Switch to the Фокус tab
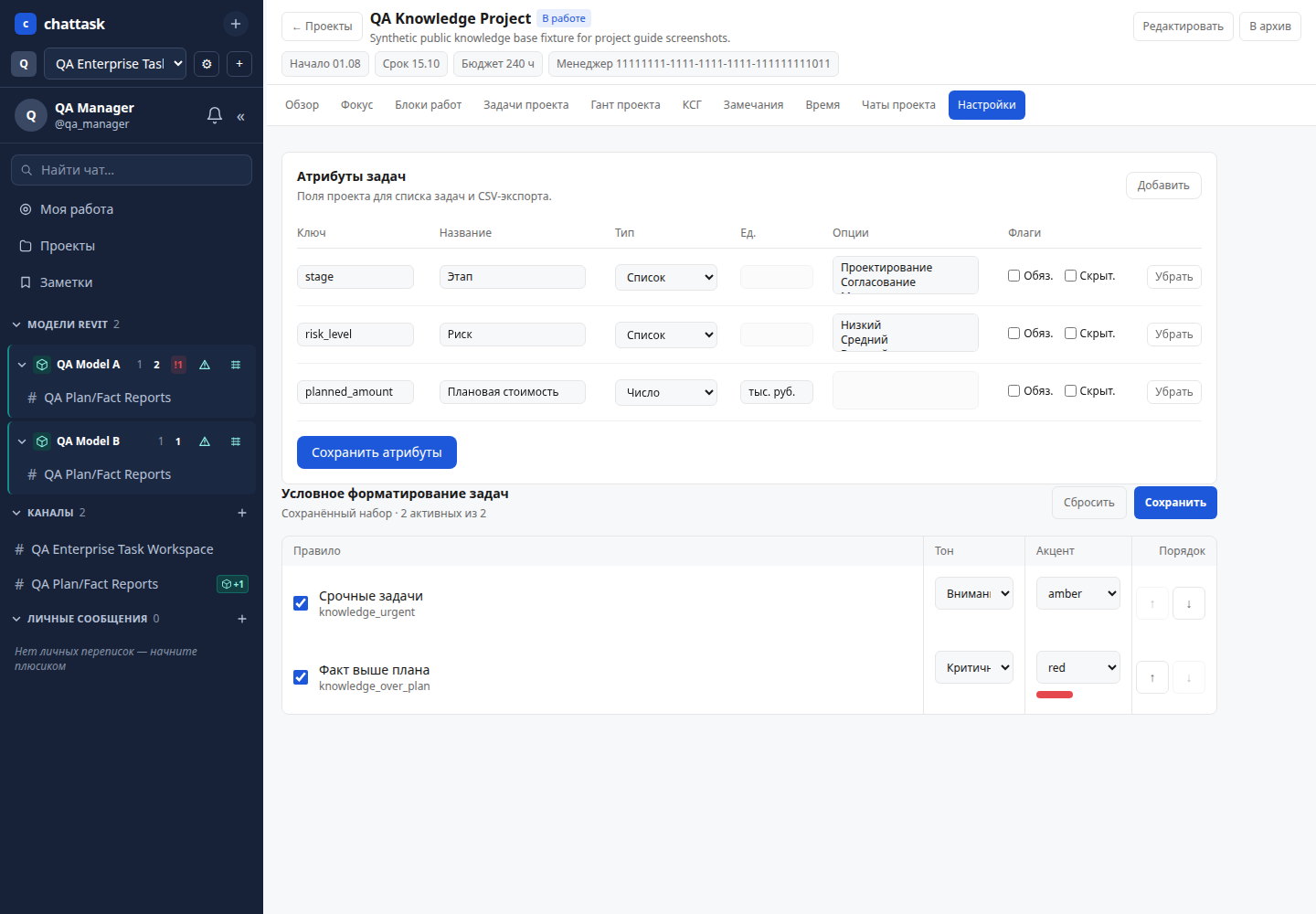 (356, 105)
